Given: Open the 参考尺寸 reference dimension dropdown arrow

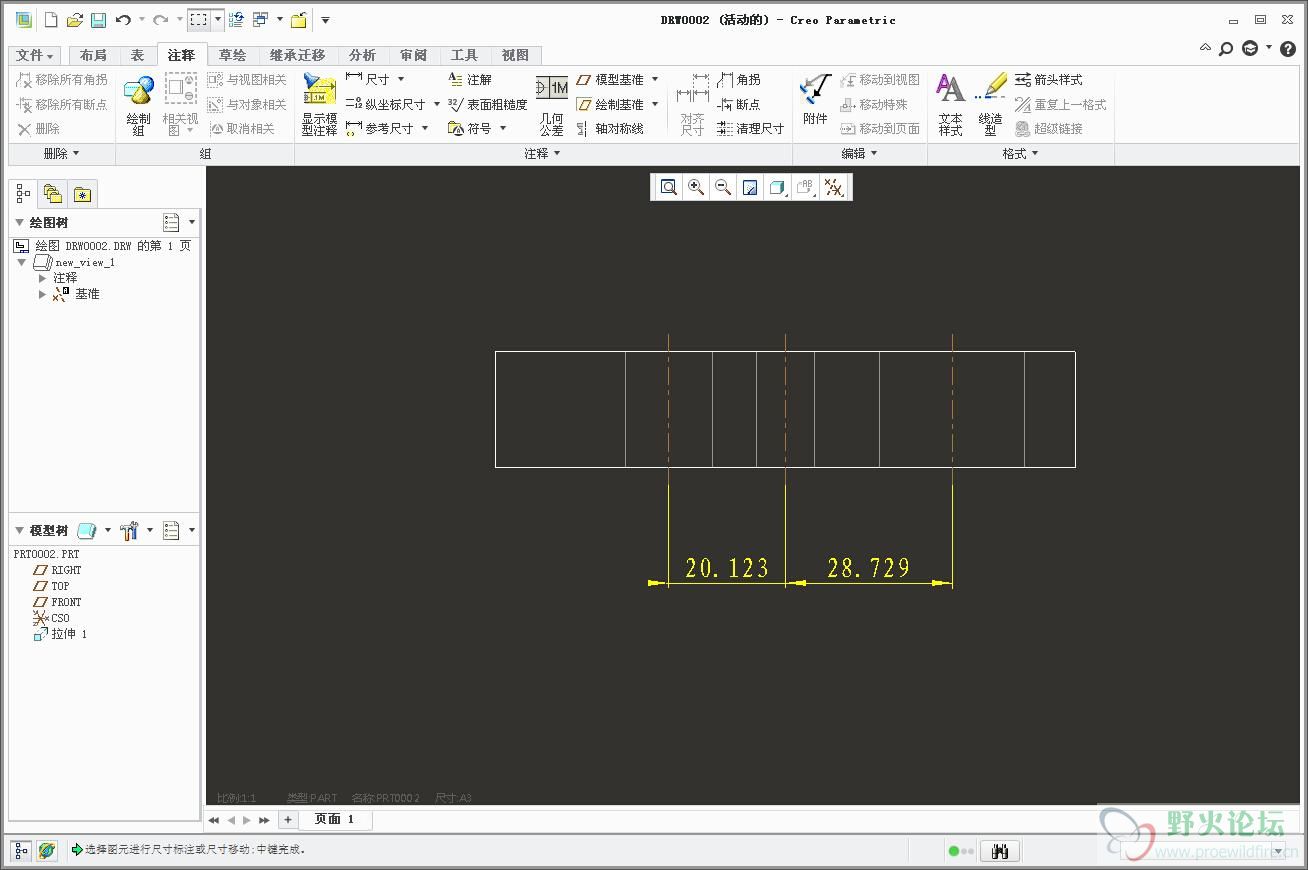Looking at the screenshot, I should pos(425,128).
